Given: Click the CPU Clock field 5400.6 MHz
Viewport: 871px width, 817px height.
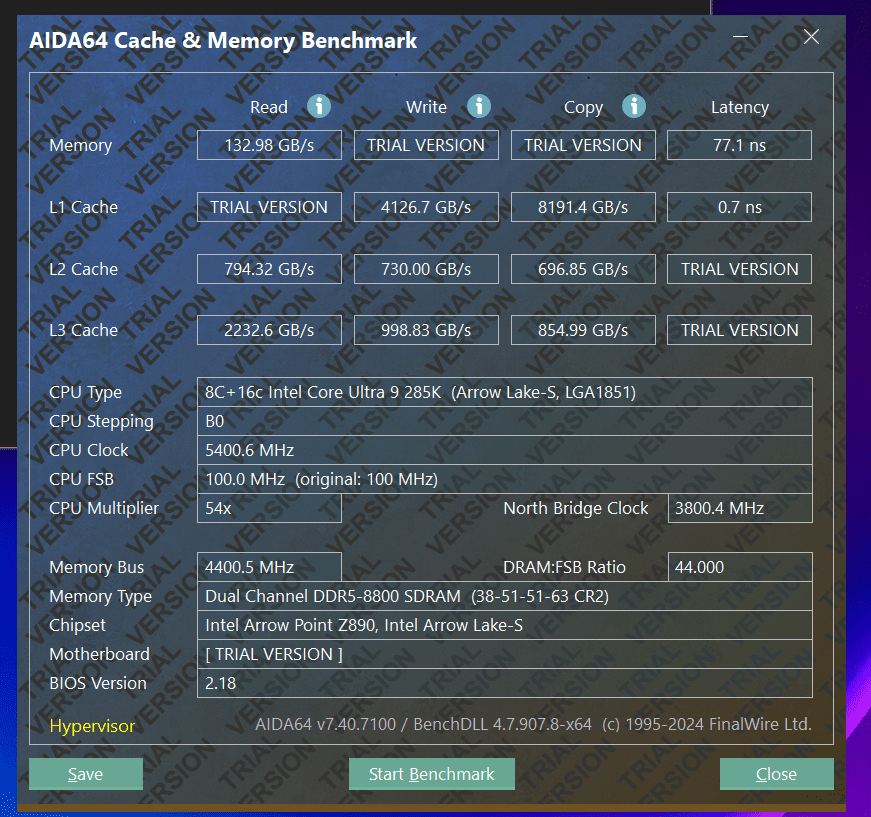Looking at the screenshot, I should (504, 450).
